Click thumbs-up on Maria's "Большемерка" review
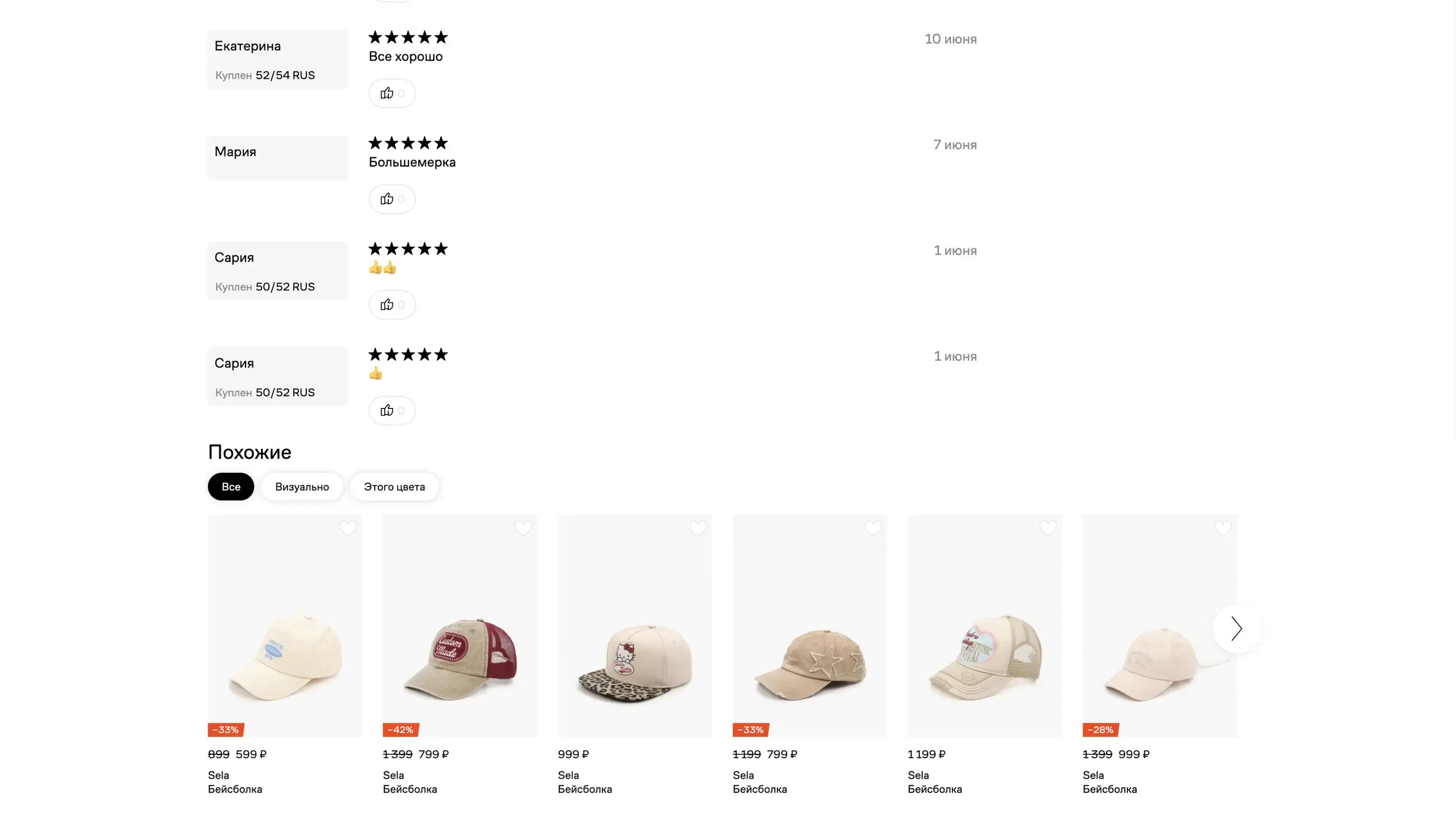This screenshot has height=819, width=1456. click(x=392, y=199)
